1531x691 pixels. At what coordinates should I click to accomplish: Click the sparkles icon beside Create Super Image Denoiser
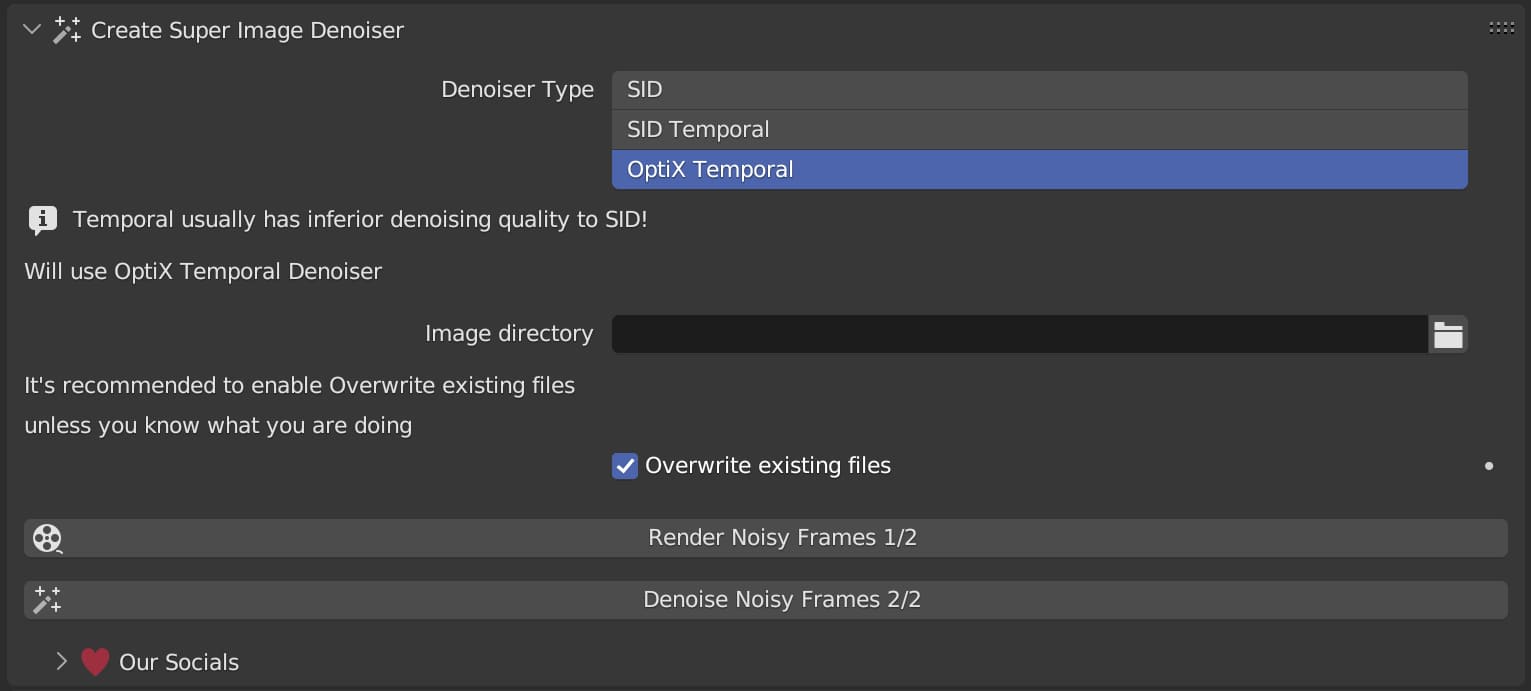pyautogui.click(x=66, y=29)
